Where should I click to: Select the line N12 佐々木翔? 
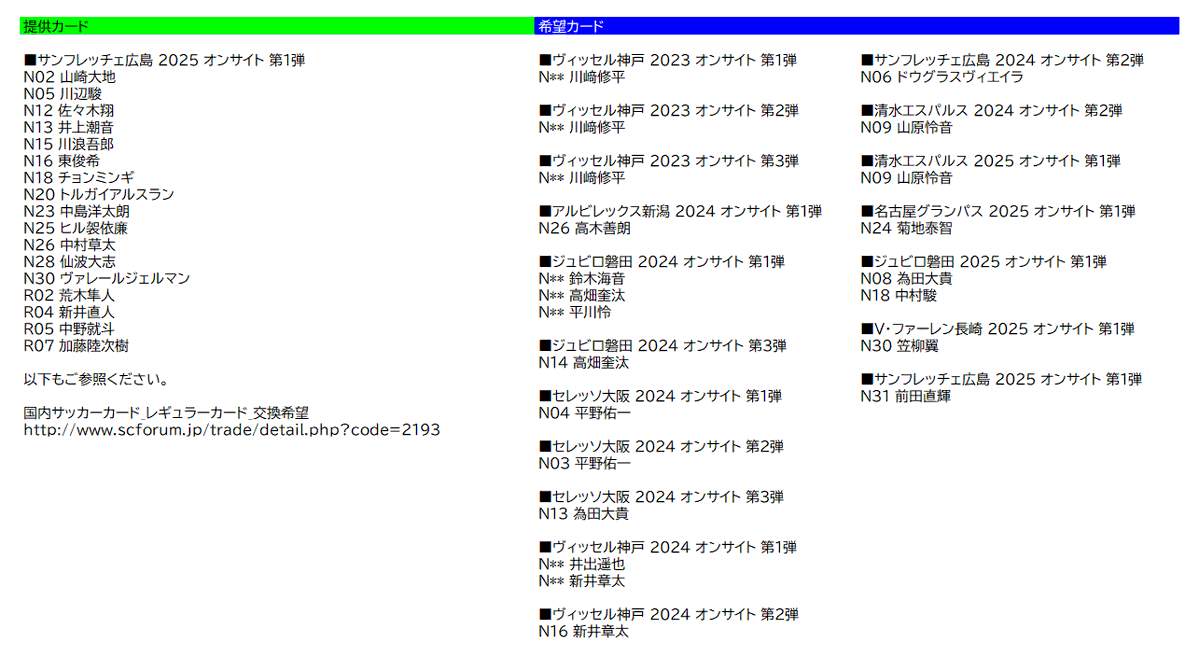[69, 111]
